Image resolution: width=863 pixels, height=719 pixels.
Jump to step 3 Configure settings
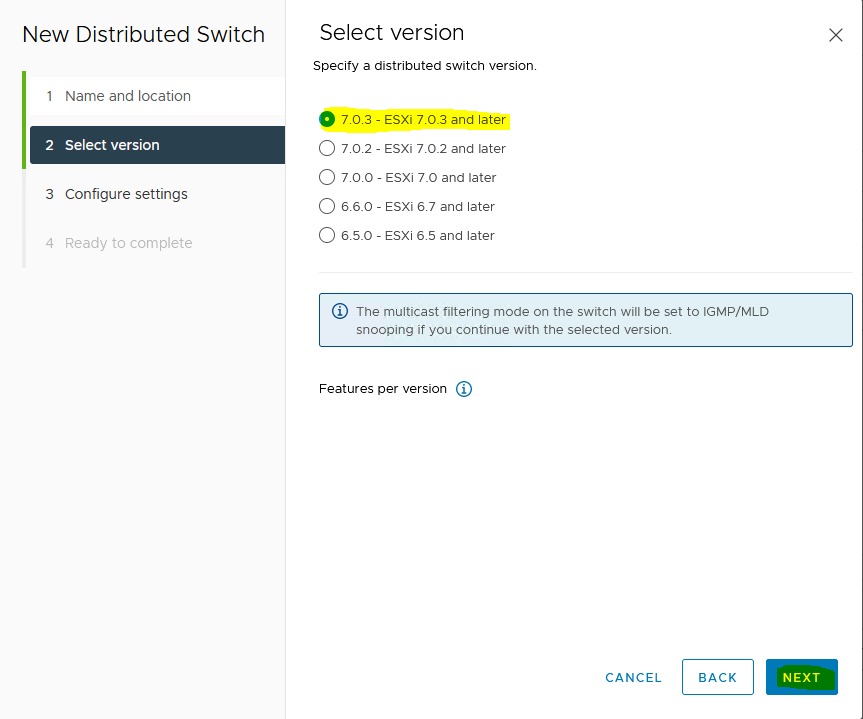(157, 194)
